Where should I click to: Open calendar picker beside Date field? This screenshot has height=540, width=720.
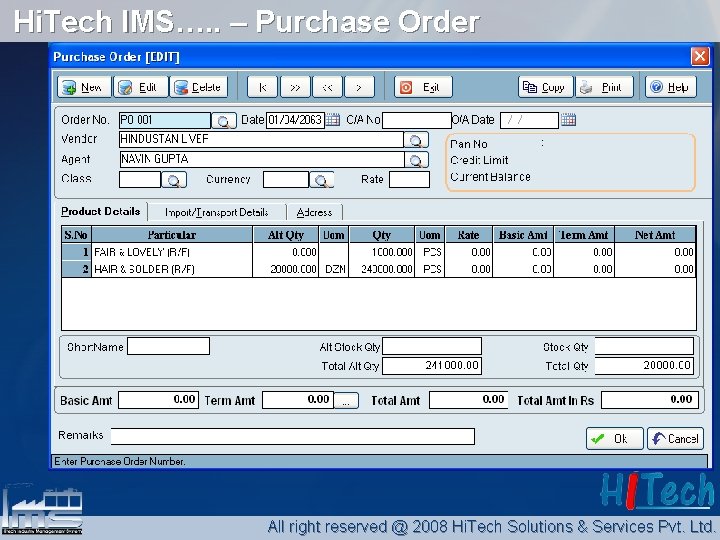pyautogui.click(x=332, y=120)
